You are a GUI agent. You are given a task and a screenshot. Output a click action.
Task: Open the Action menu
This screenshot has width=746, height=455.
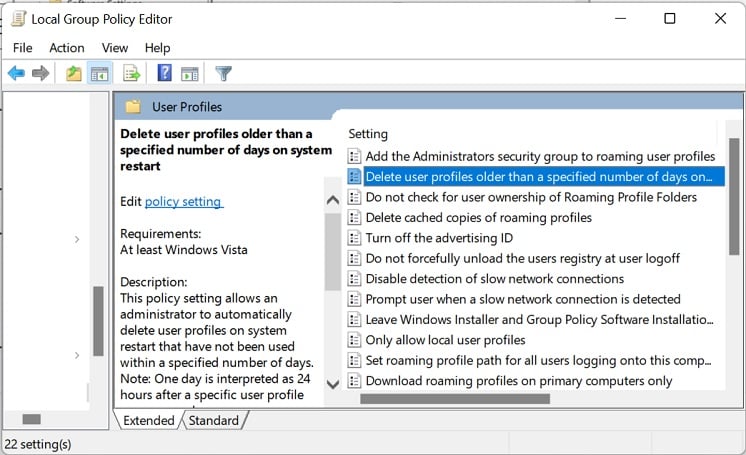coord(67,48)
